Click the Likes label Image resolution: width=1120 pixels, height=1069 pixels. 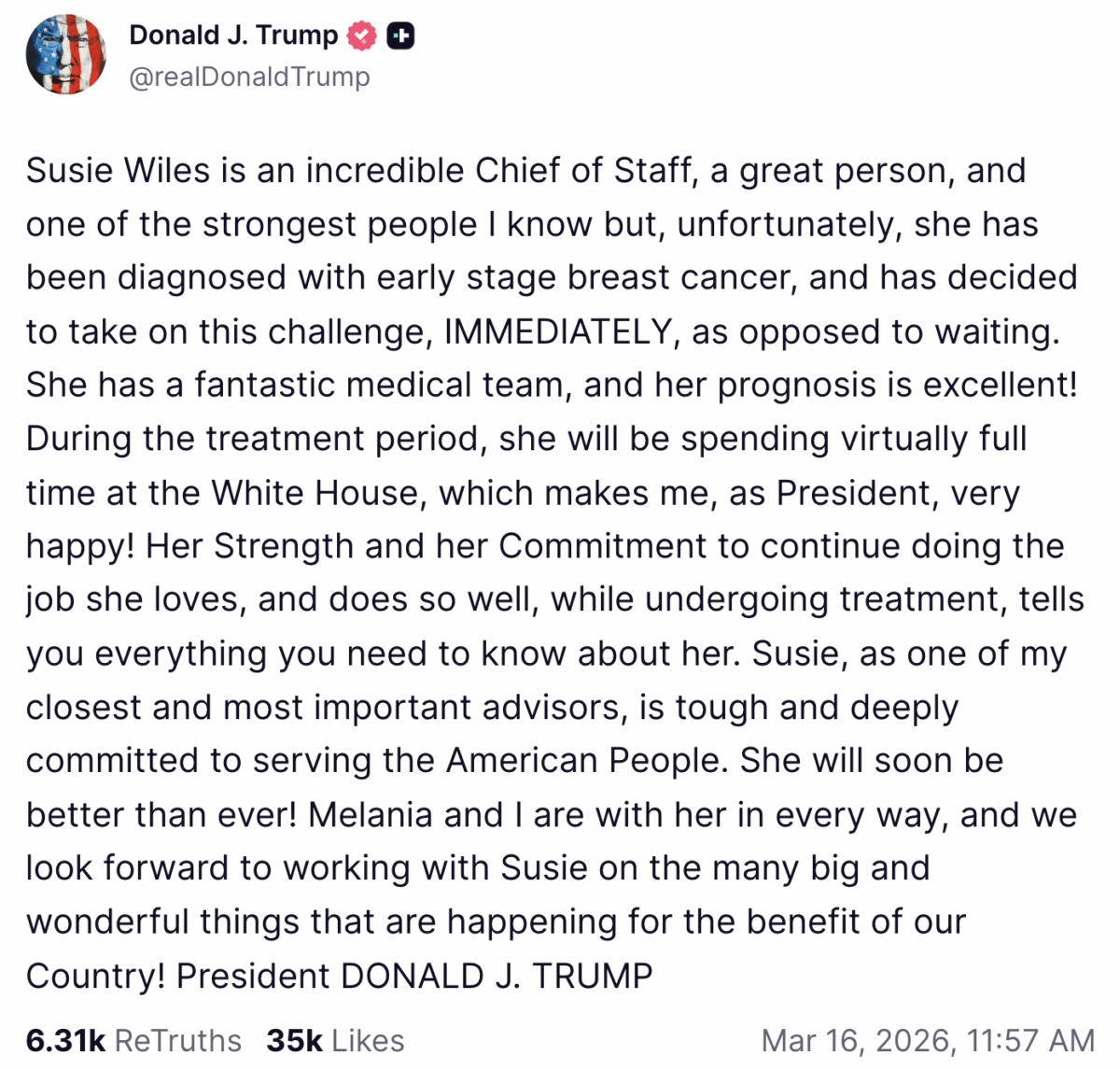(368, 1040)
